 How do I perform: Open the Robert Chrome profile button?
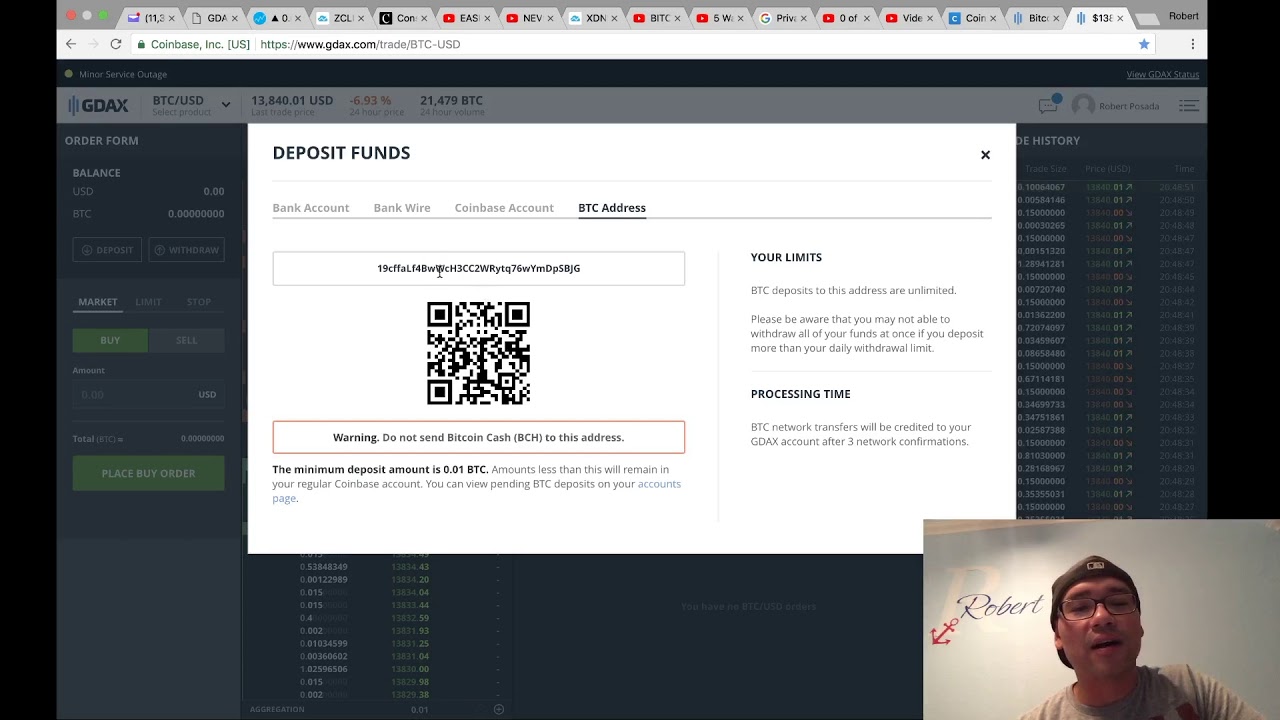point(1183,16)
